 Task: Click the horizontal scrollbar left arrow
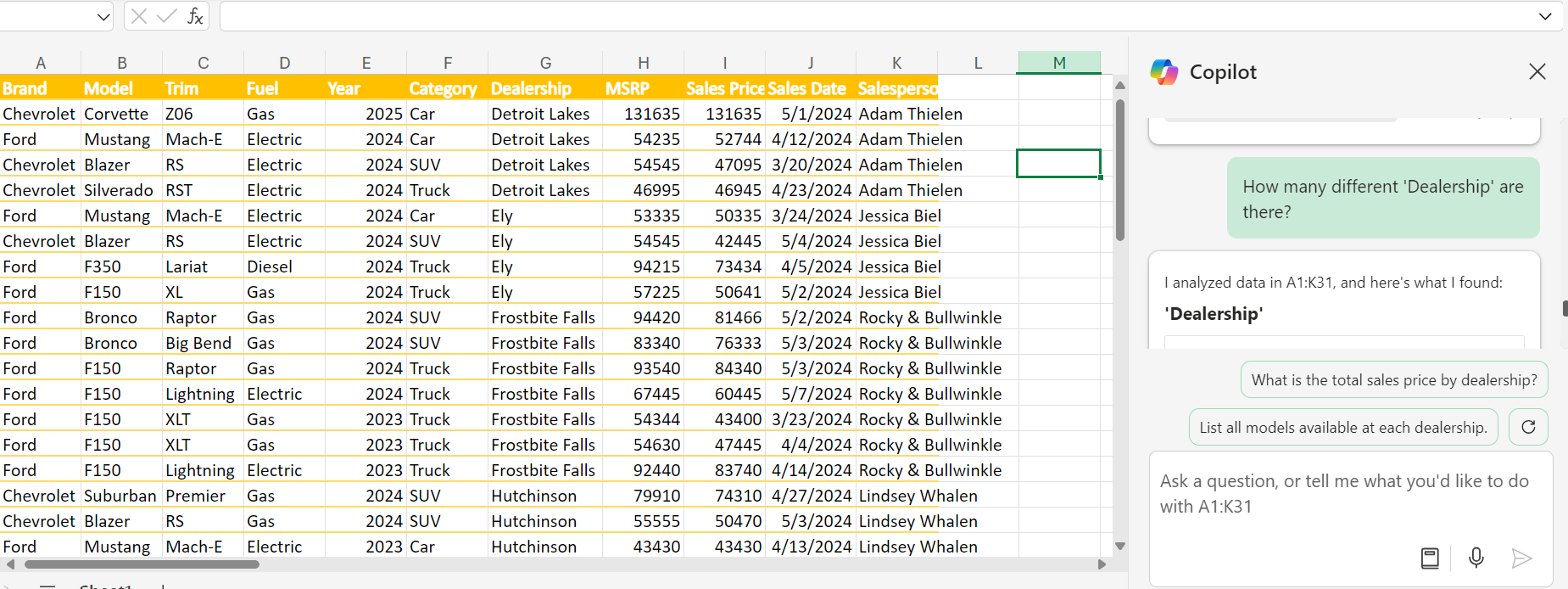10,564
